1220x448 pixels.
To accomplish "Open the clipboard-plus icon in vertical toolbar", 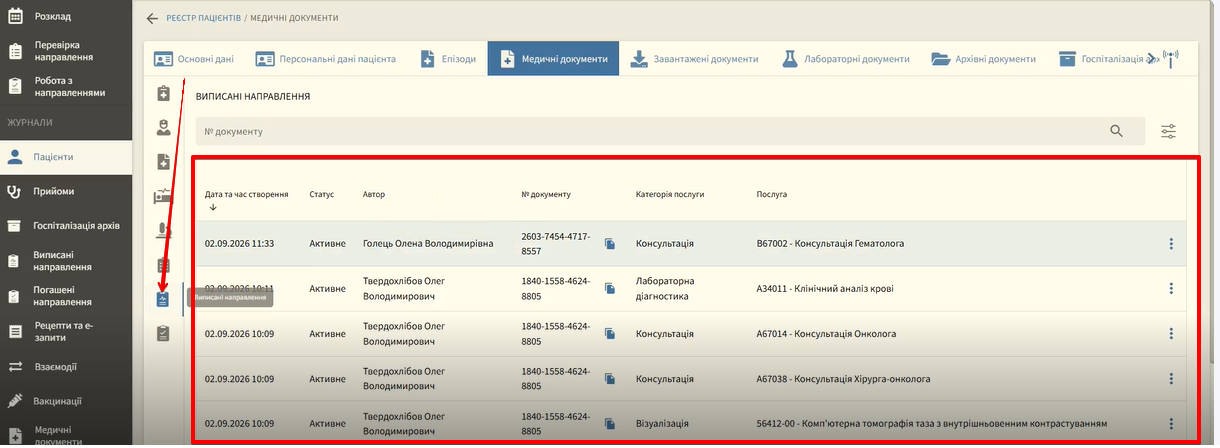I will pos(164,93).
